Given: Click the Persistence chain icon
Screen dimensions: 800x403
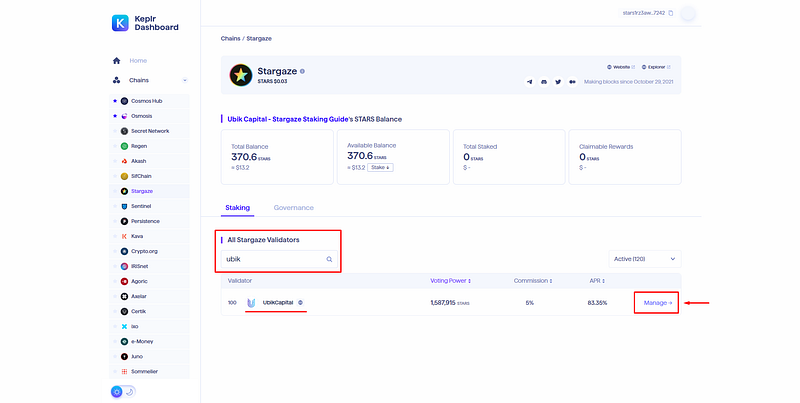Looking at the screenshot, I should [124, 221].
